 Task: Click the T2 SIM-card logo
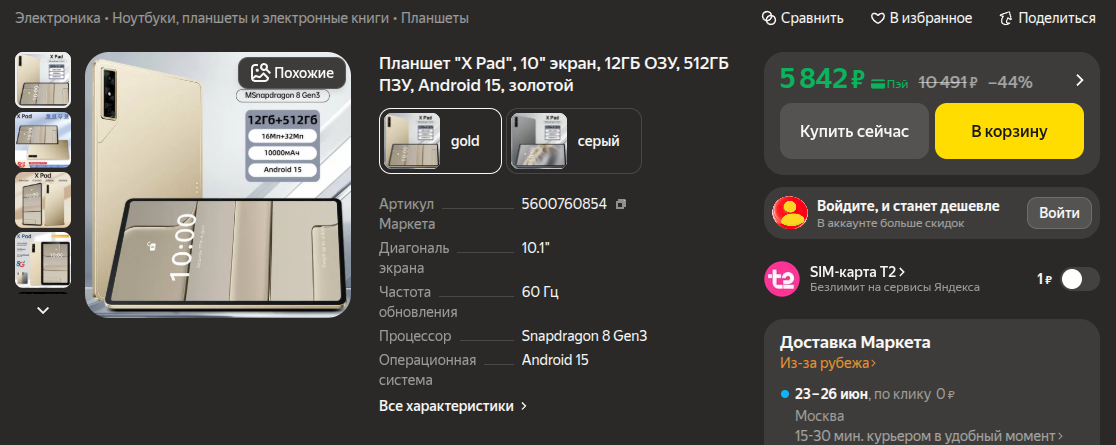[782, 279]
